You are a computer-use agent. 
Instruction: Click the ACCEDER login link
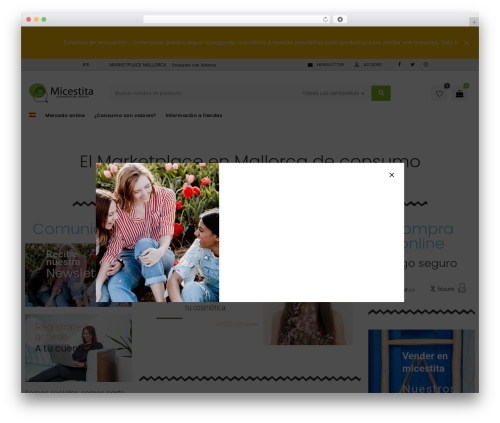pos(373,65)
